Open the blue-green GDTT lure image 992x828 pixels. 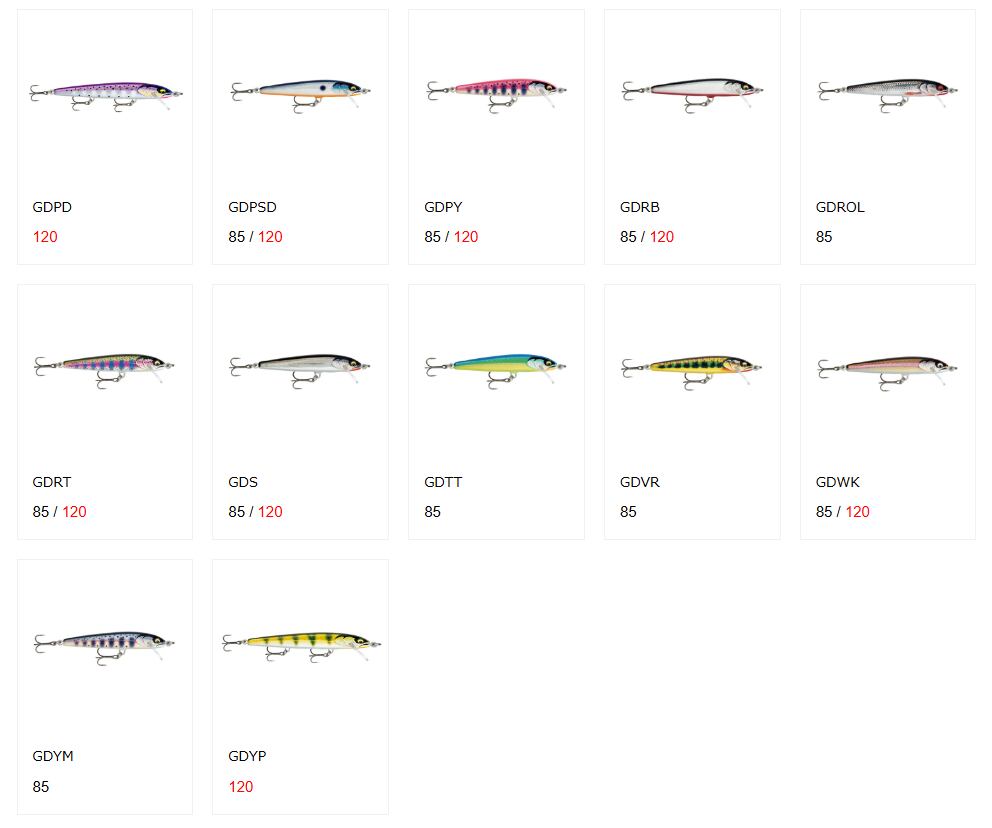[496, 366]
